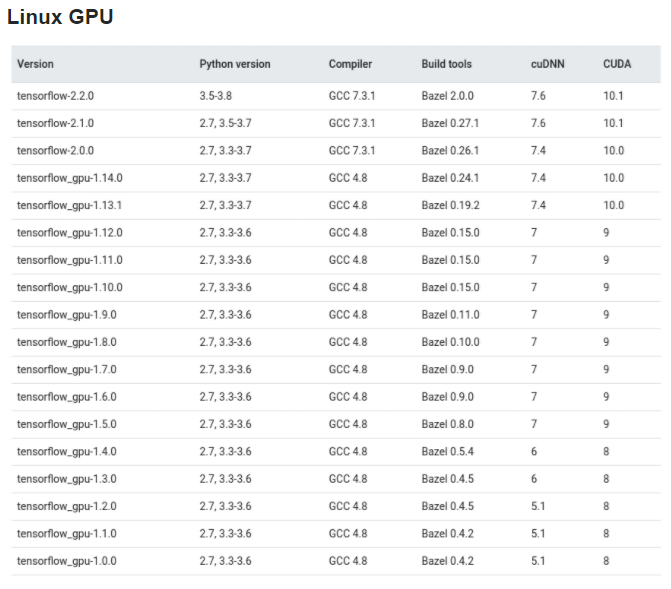This screenshot has width=671, height=589.
Task: Click Python version cell in tensorflow-2.0.0 row
Action: tap(226, 151)
